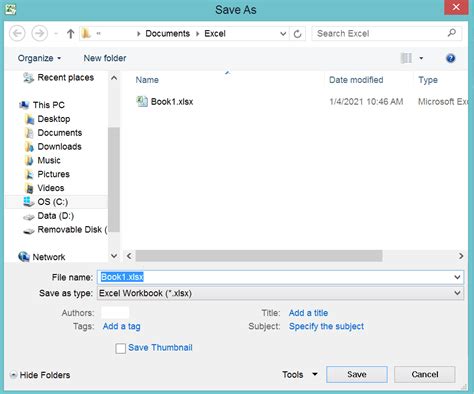
Task: Click the Pictures folder icon
Action: [29, 174]
